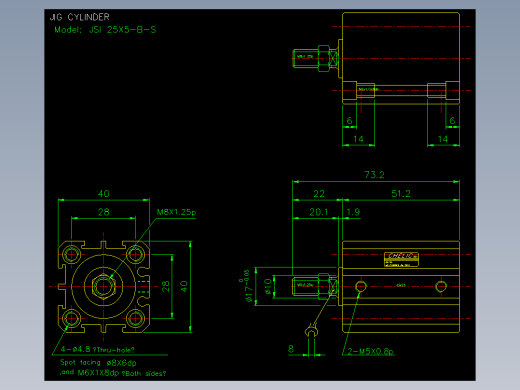This screenshot has height=390, width=520.
Task: Select the right M5 port hole in side view
Action: tap(441, 286)
